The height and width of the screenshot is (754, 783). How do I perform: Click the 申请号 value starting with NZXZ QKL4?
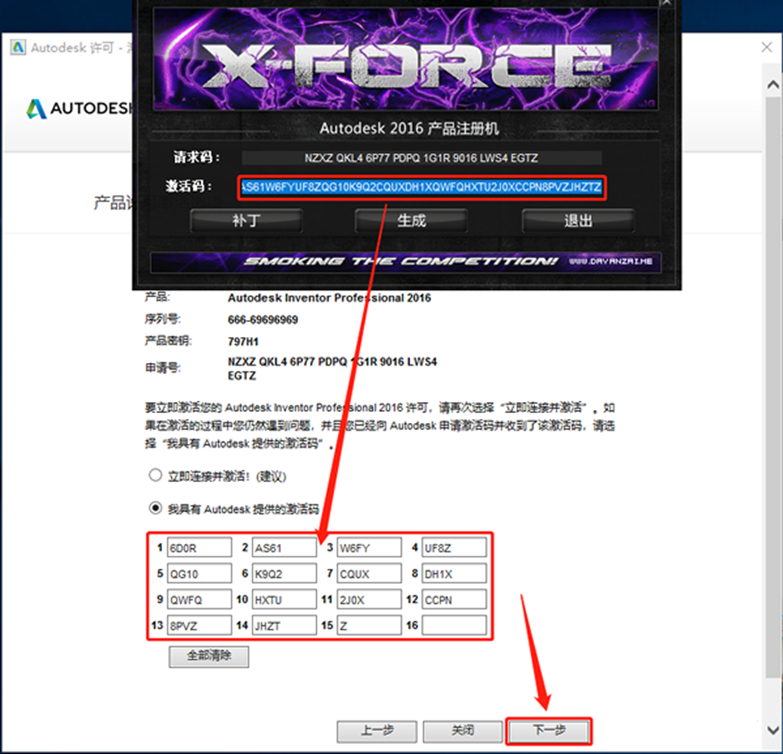tap(332, 368)
